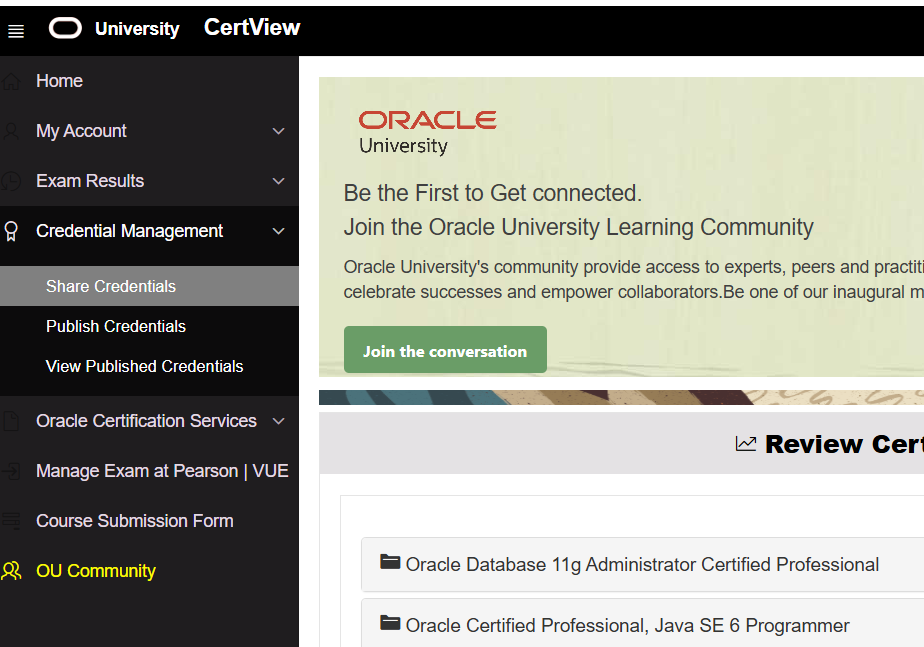Select Share Credentials submenu item

(149, 286)
